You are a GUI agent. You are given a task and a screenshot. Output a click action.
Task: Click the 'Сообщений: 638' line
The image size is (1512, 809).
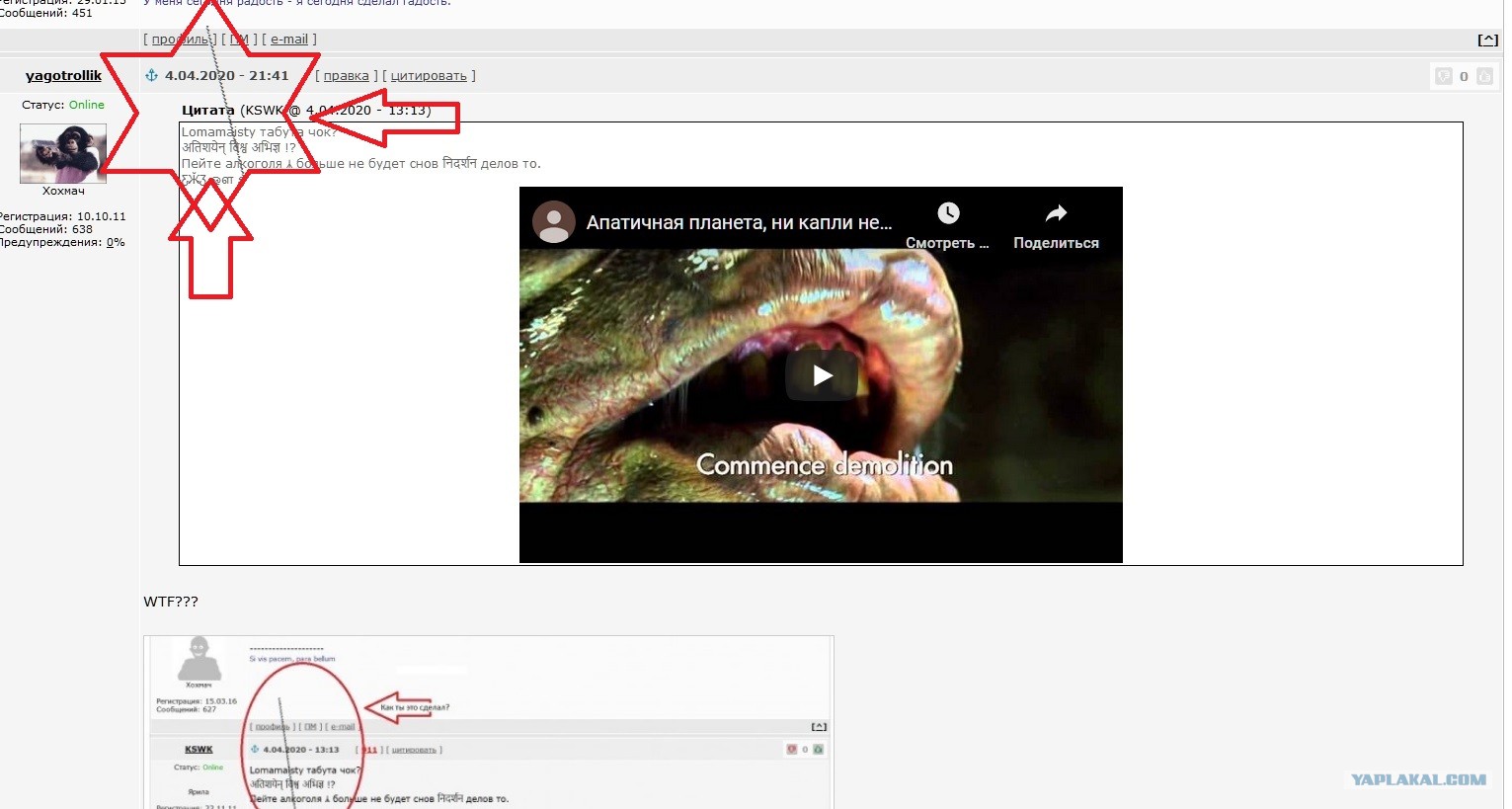point(46,229)
